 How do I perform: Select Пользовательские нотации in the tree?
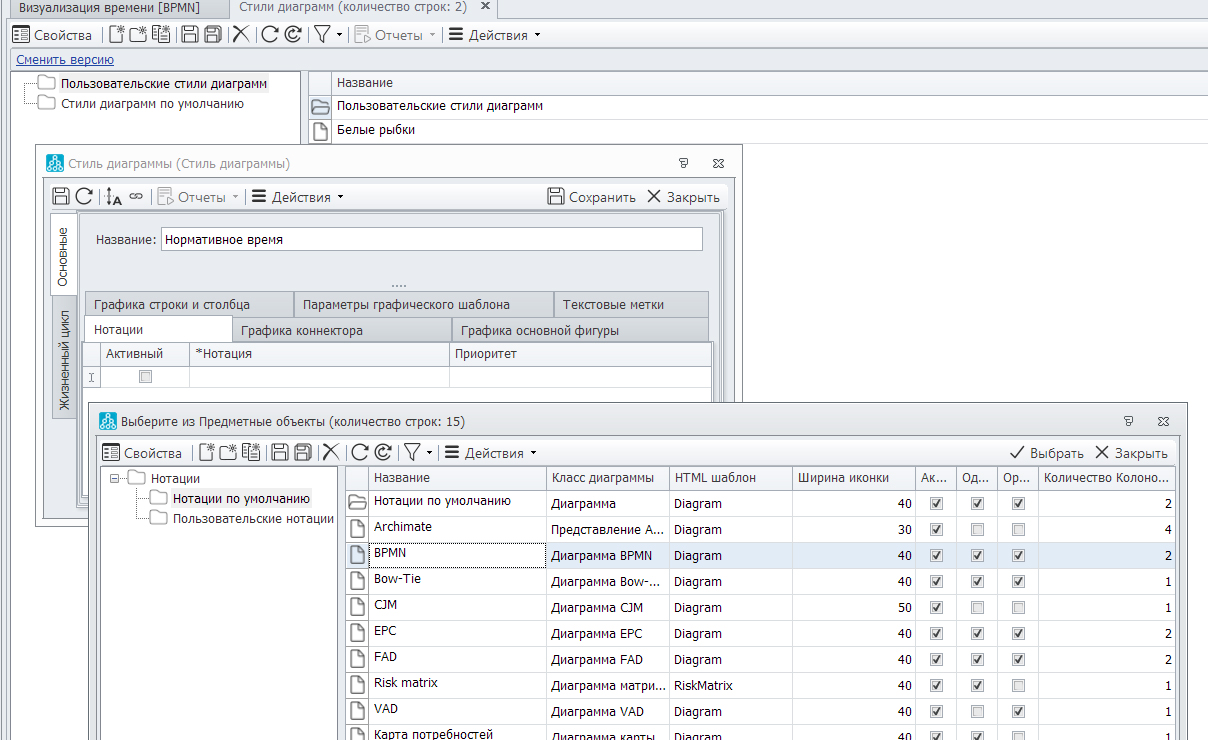[252, 518]
